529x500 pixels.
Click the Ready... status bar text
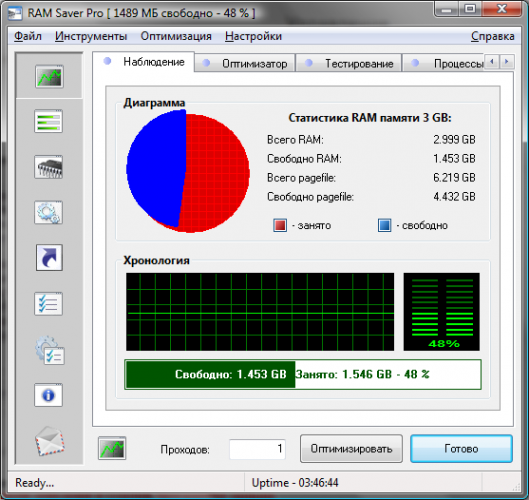(x=34, y=483)
